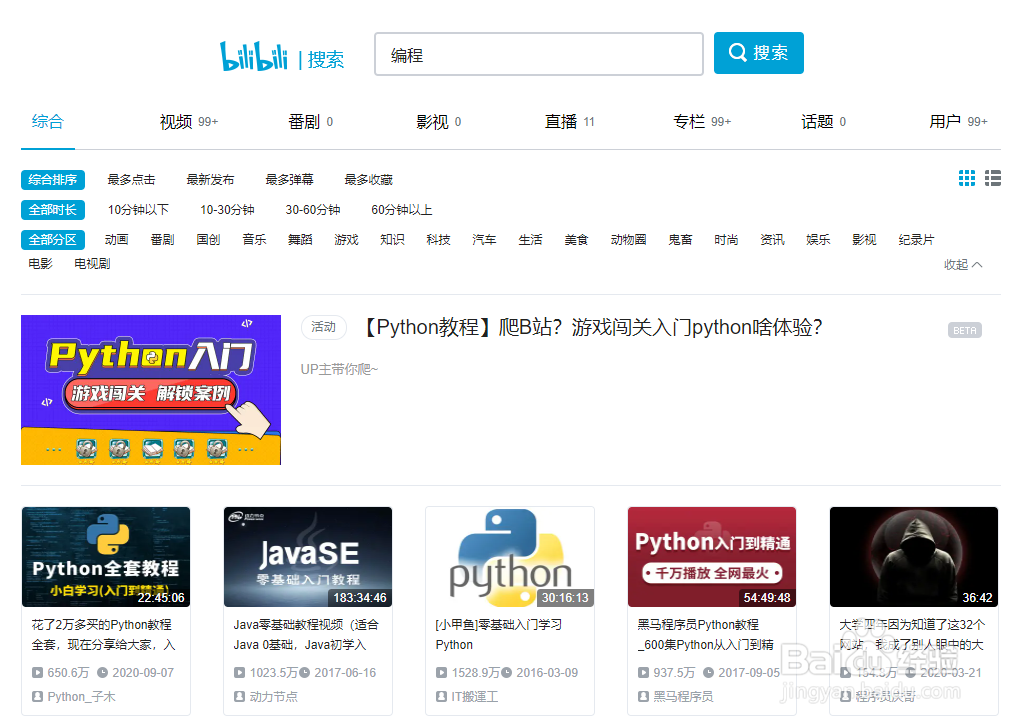Filter duration to 10分钟以下
The height and width of the screenshot is (727, 1018).
[138, 210]
